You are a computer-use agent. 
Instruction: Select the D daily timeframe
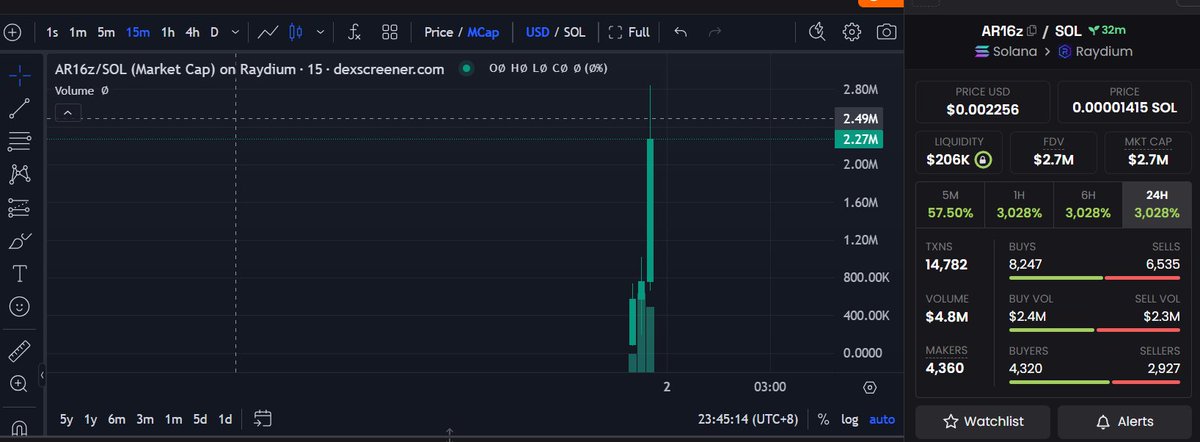tap(214, 32)
